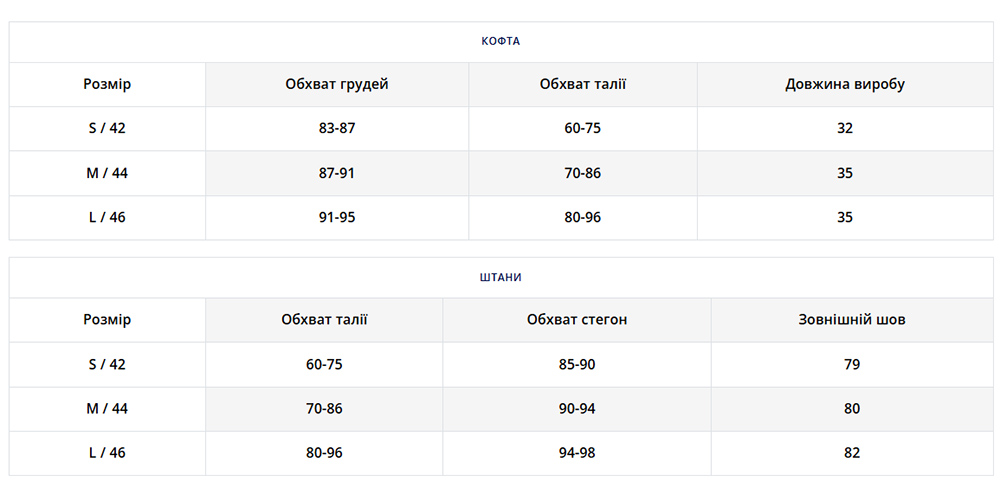Click the Обхват талії header in КОФТА table
Screen dimensions: 1000x500
point(583,84)
